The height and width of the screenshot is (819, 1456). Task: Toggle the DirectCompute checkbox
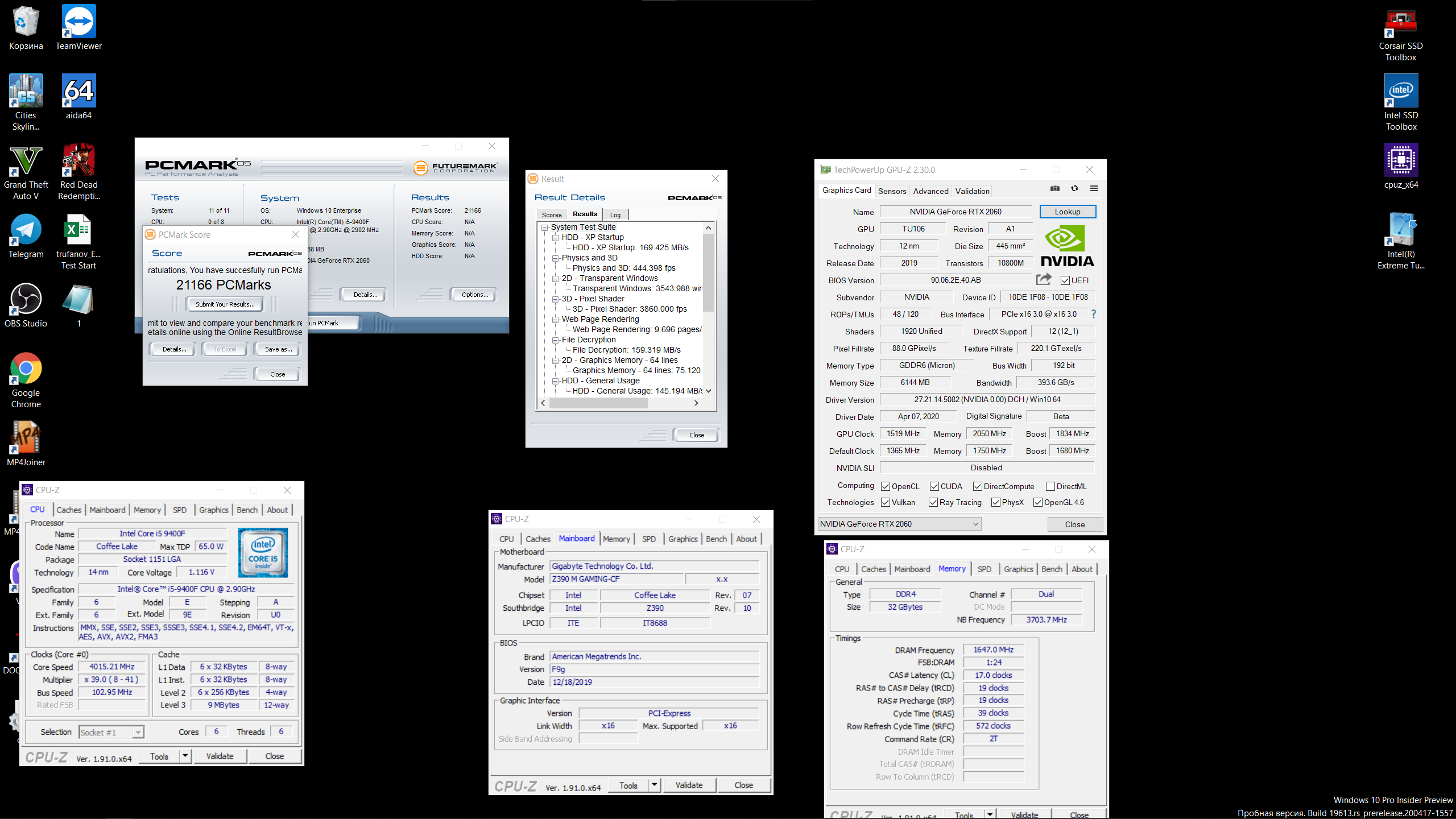pyautogui.click(x=978, y=486)
